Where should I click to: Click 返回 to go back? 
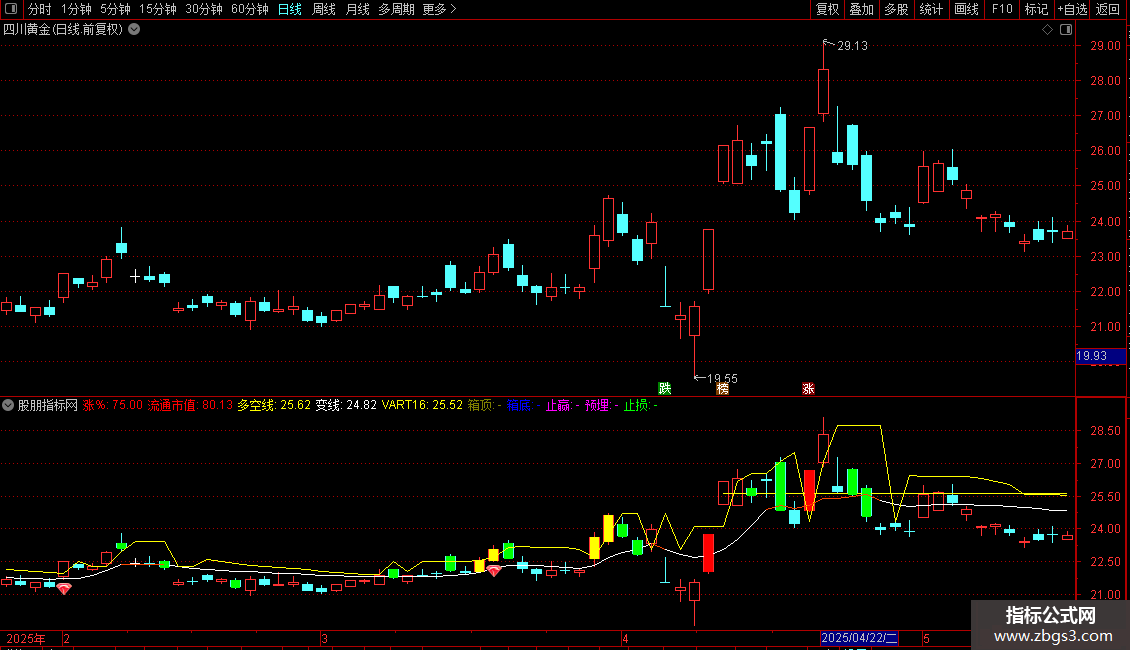1108,9
